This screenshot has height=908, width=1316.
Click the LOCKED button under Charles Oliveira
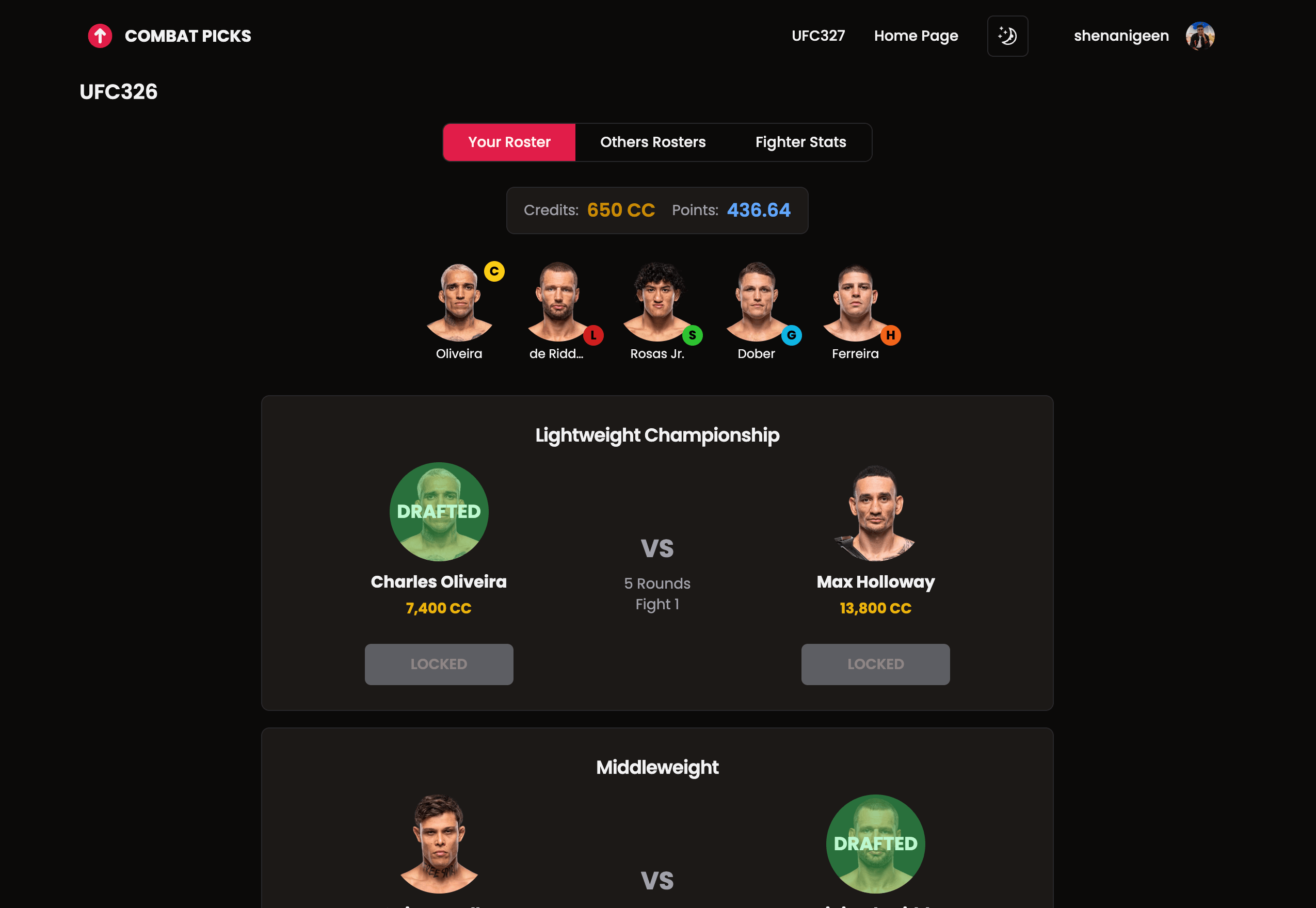(439, 664)
